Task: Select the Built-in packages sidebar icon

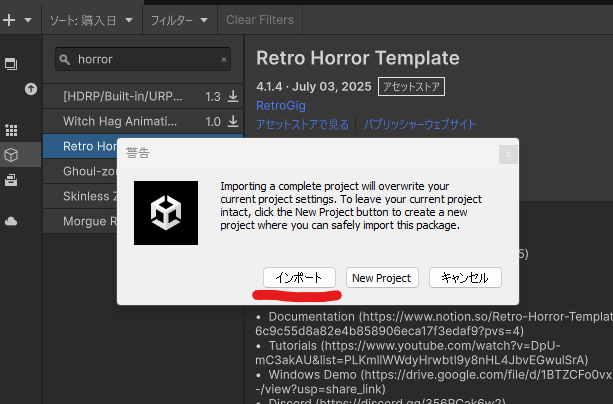Action: (x=11, y=180)
